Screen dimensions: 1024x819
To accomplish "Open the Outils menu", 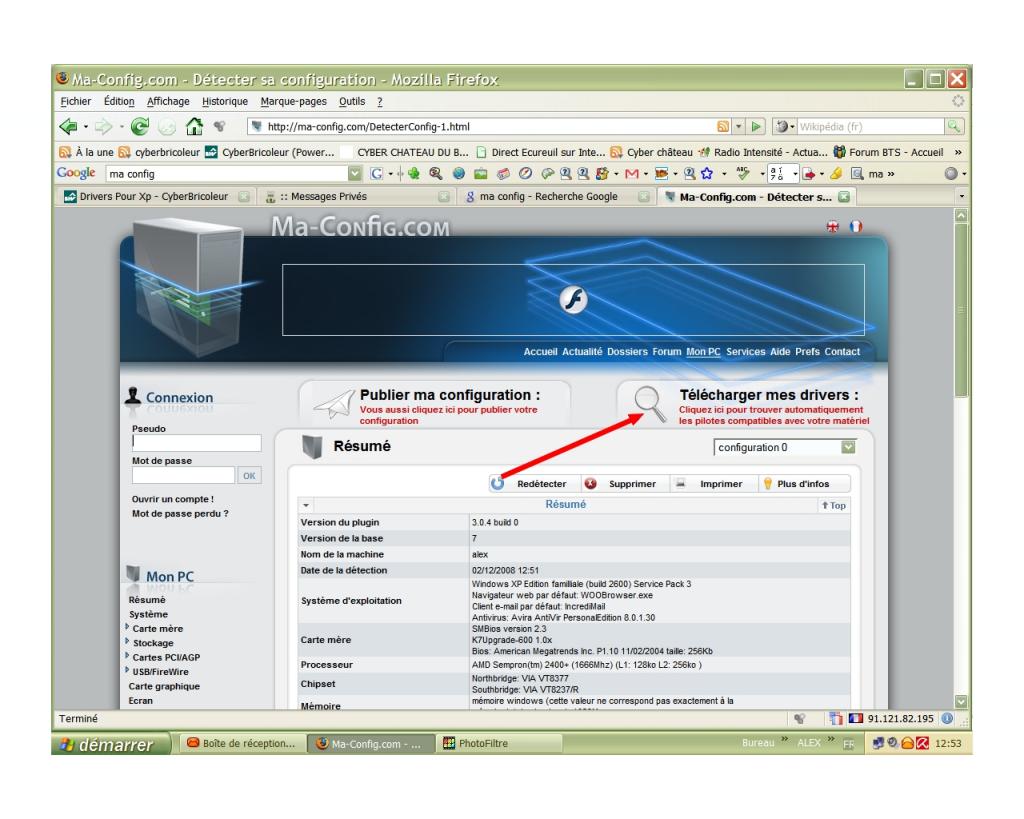I will tap(352, 101).
